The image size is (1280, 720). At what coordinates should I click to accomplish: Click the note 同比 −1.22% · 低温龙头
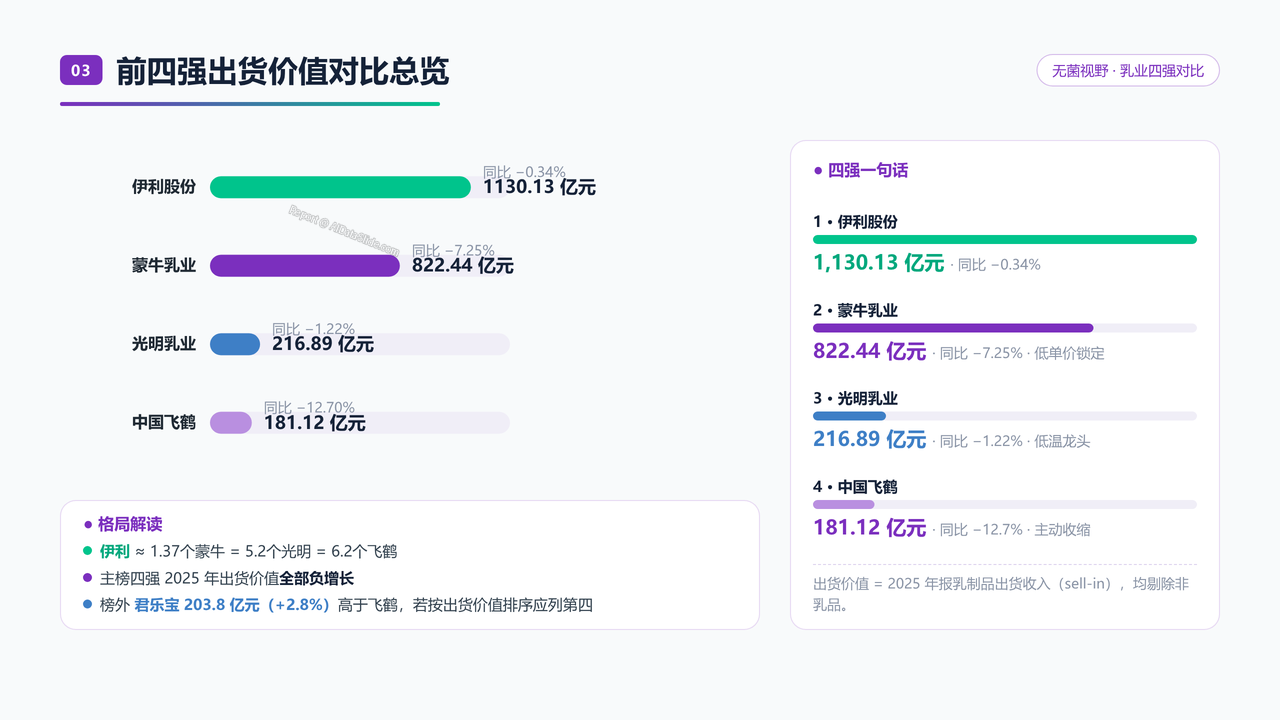coord(1015,441)
